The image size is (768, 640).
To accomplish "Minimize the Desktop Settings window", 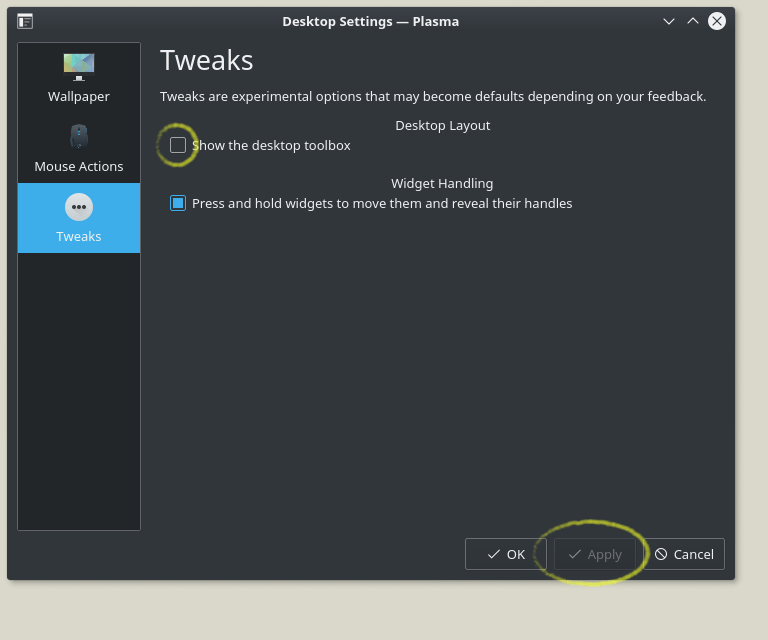I will click(669, 21).
